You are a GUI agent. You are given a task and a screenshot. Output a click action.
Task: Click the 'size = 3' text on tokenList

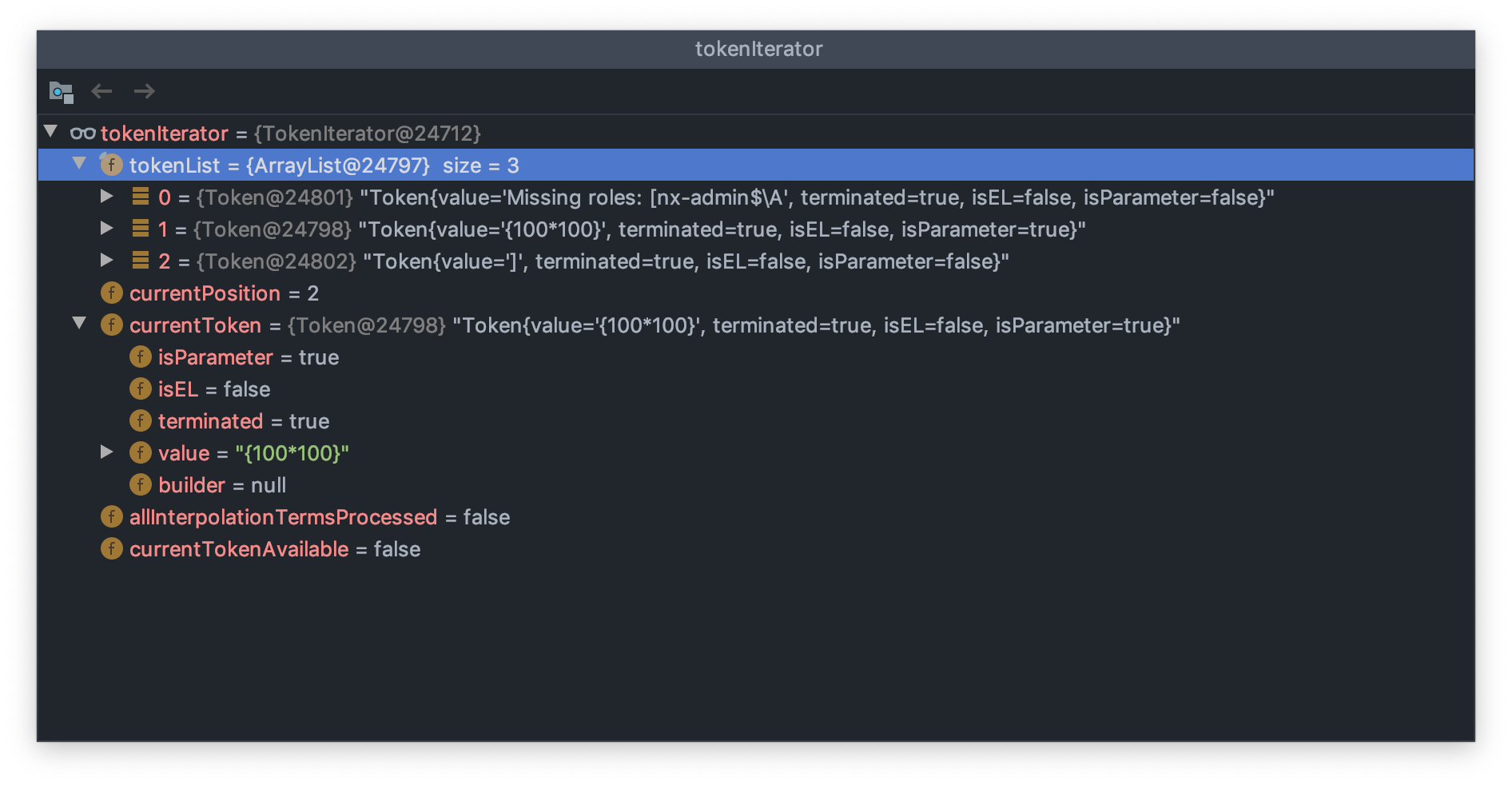(x=481, y=165)
